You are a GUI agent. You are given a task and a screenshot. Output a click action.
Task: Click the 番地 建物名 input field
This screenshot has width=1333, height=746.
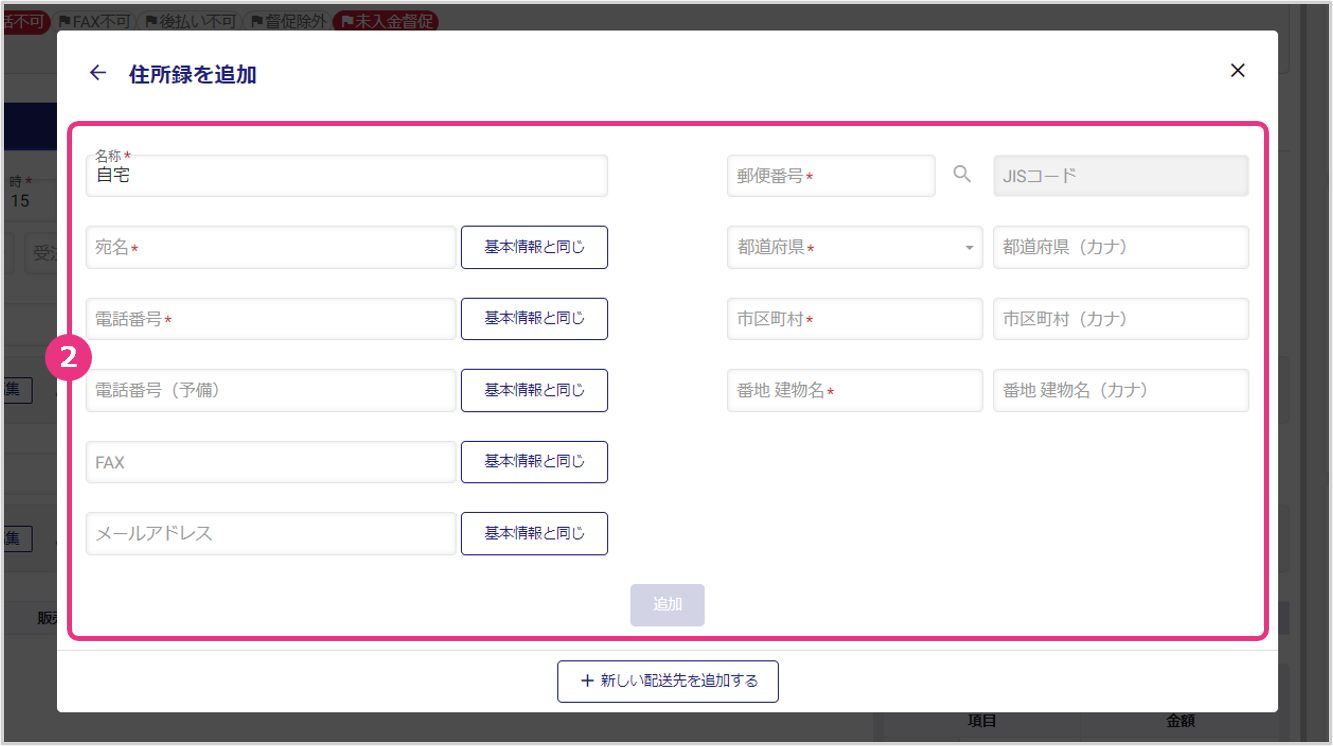tap(855, 391)
